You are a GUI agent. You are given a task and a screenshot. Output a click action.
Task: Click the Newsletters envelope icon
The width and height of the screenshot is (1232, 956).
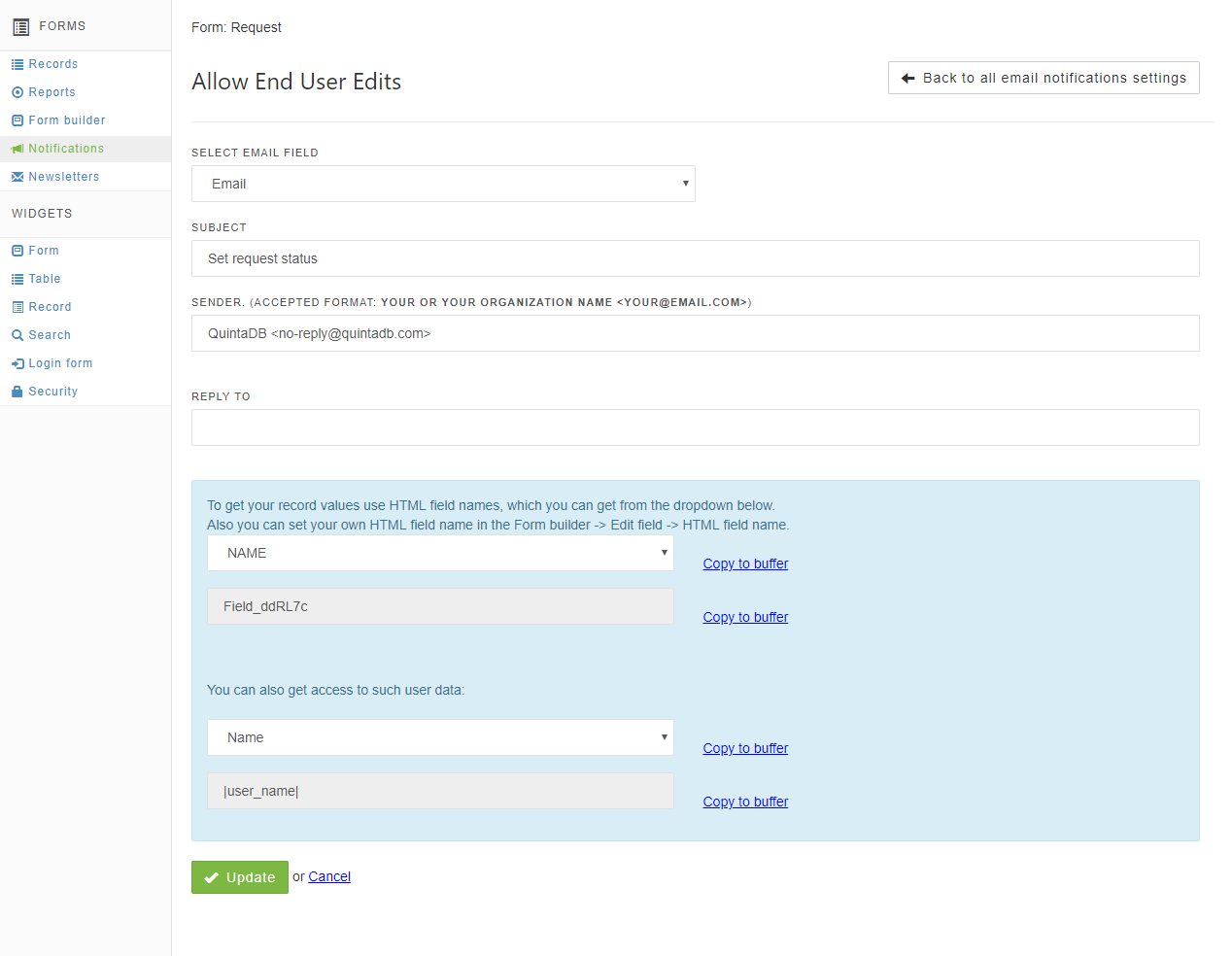(x=17, y=177)
